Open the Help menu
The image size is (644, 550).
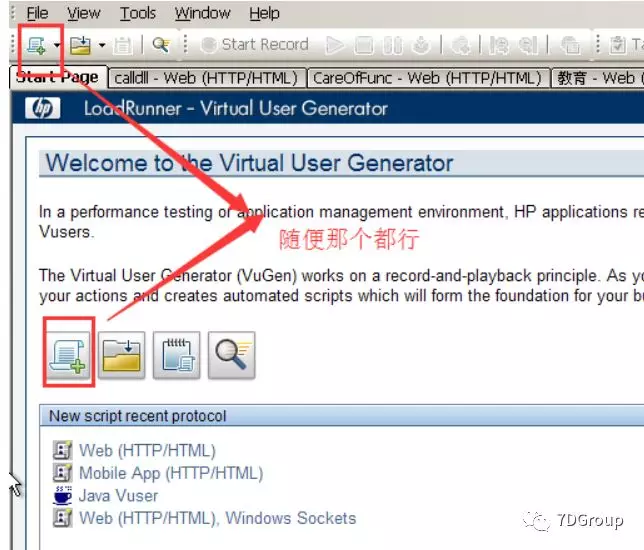pyautogui.click(x=264, y=14)
